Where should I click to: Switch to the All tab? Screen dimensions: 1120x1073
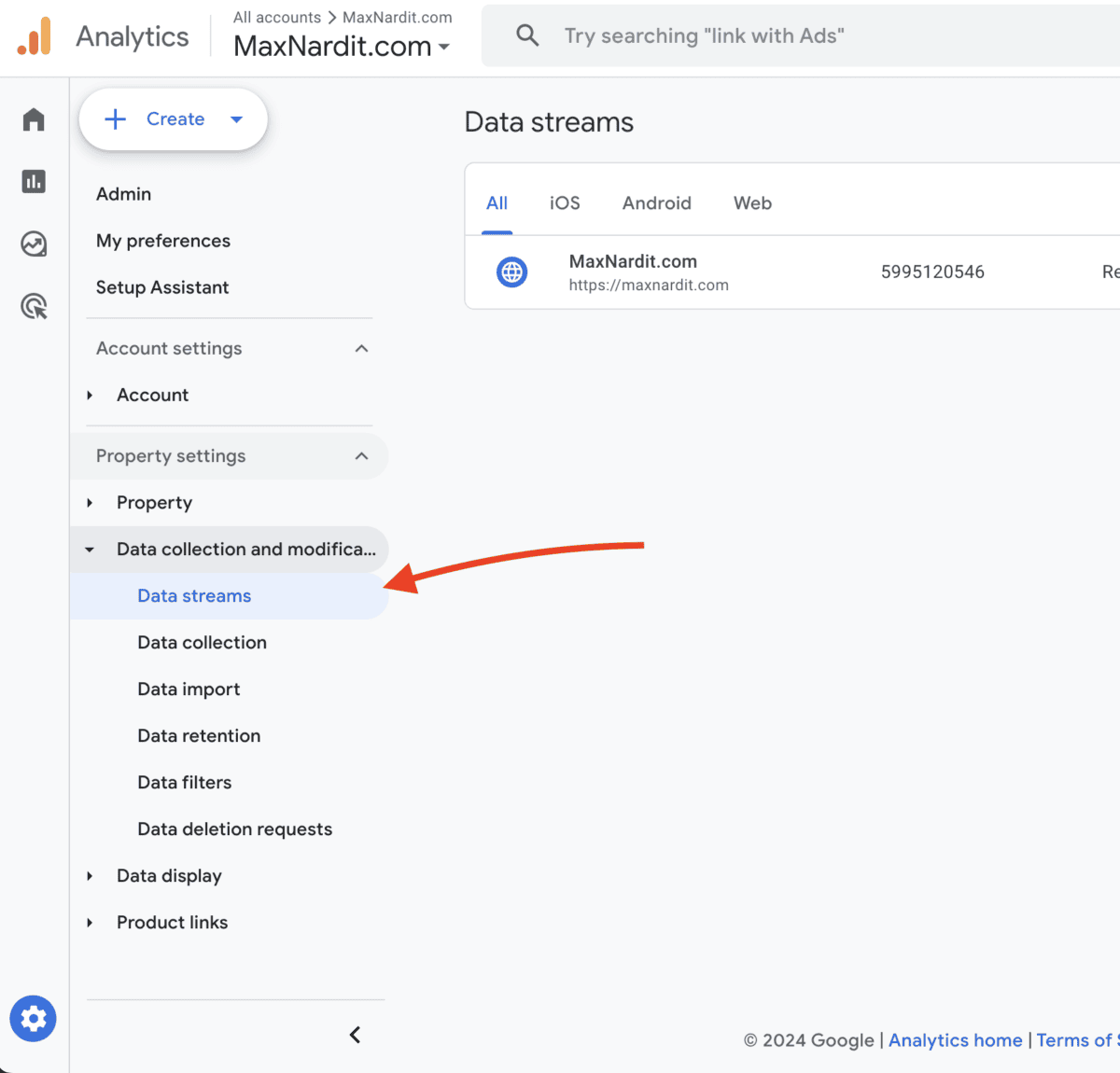(x=497, y=203)
